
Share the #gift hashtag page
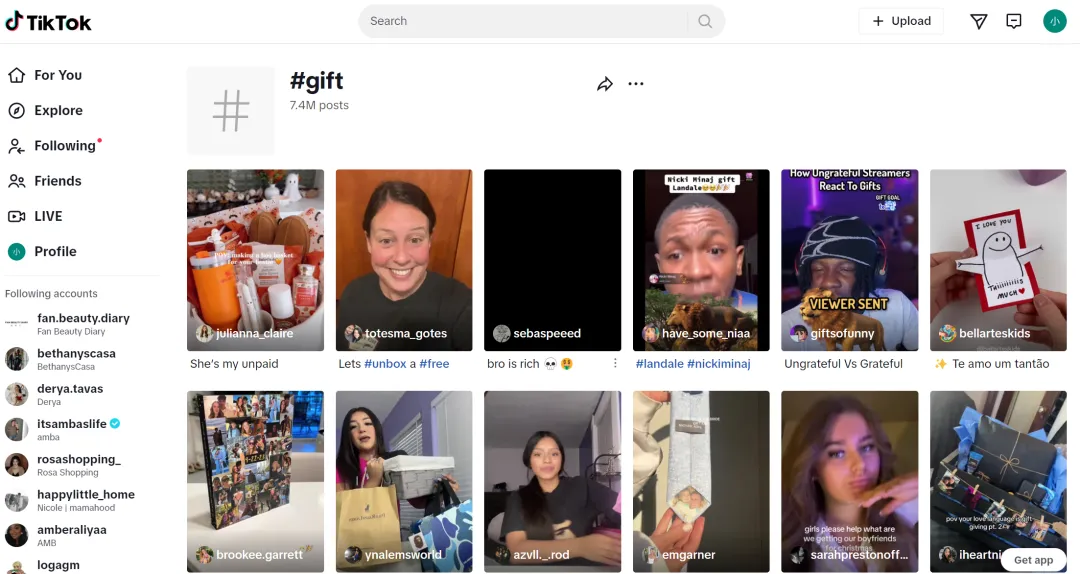tap(605, 84)
